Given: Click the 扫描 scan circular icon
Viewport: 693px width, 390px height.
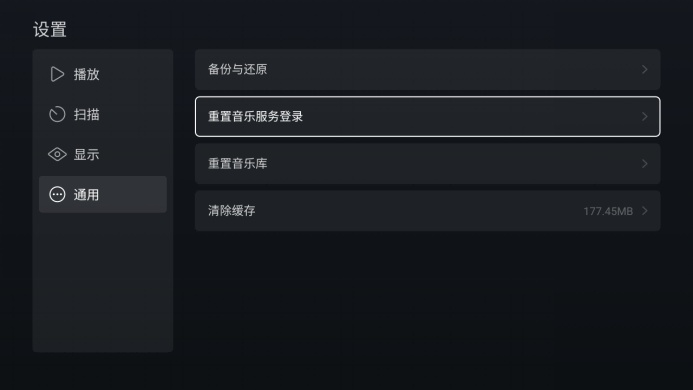Looking at the screenshot, I should (x=57, y=114).
